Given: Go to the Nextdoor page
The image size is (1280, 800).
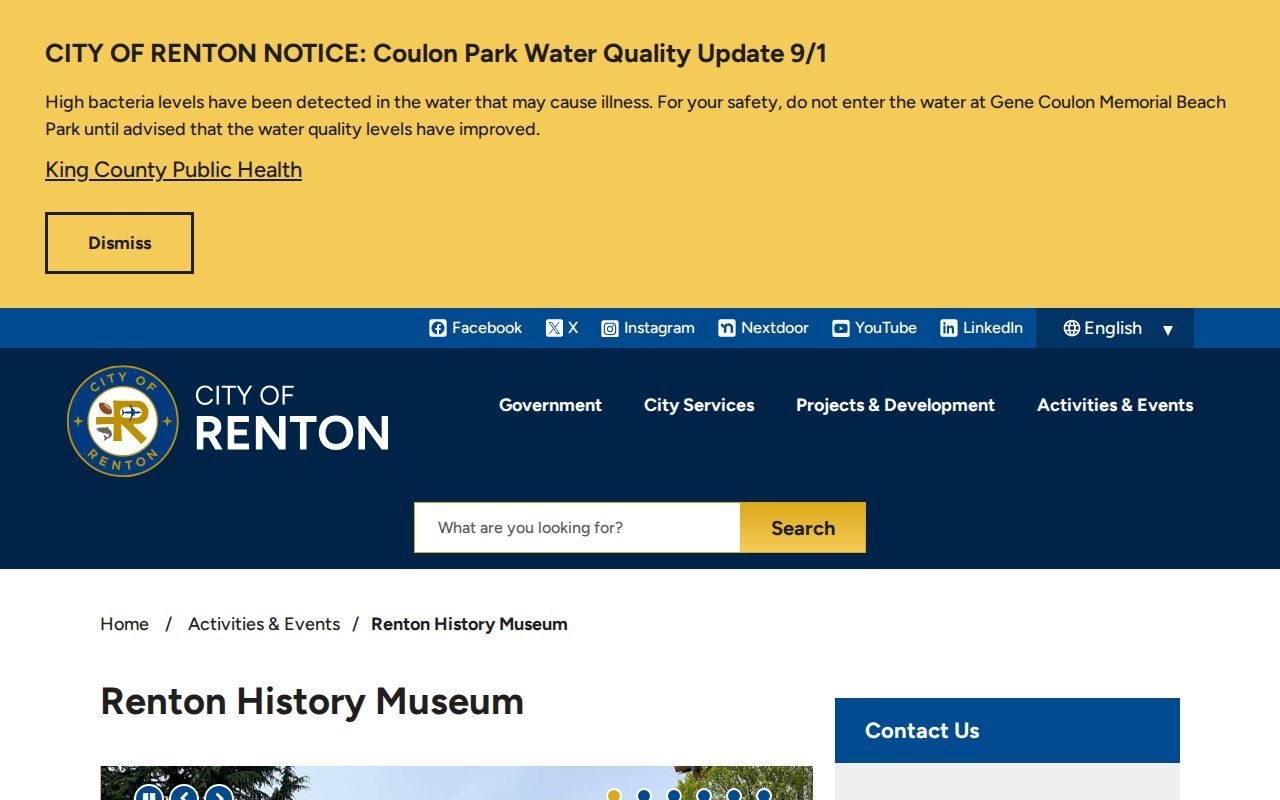Looking at the screenshot, I should click(764, 328).
